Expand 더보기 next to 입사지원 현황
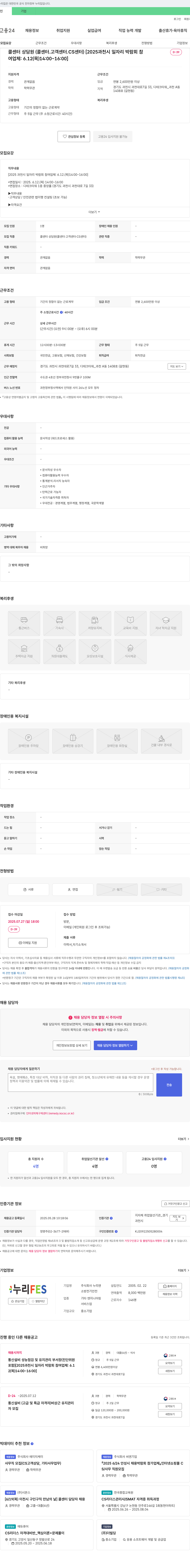190x1568 pixels. (x=183, y=1139)
